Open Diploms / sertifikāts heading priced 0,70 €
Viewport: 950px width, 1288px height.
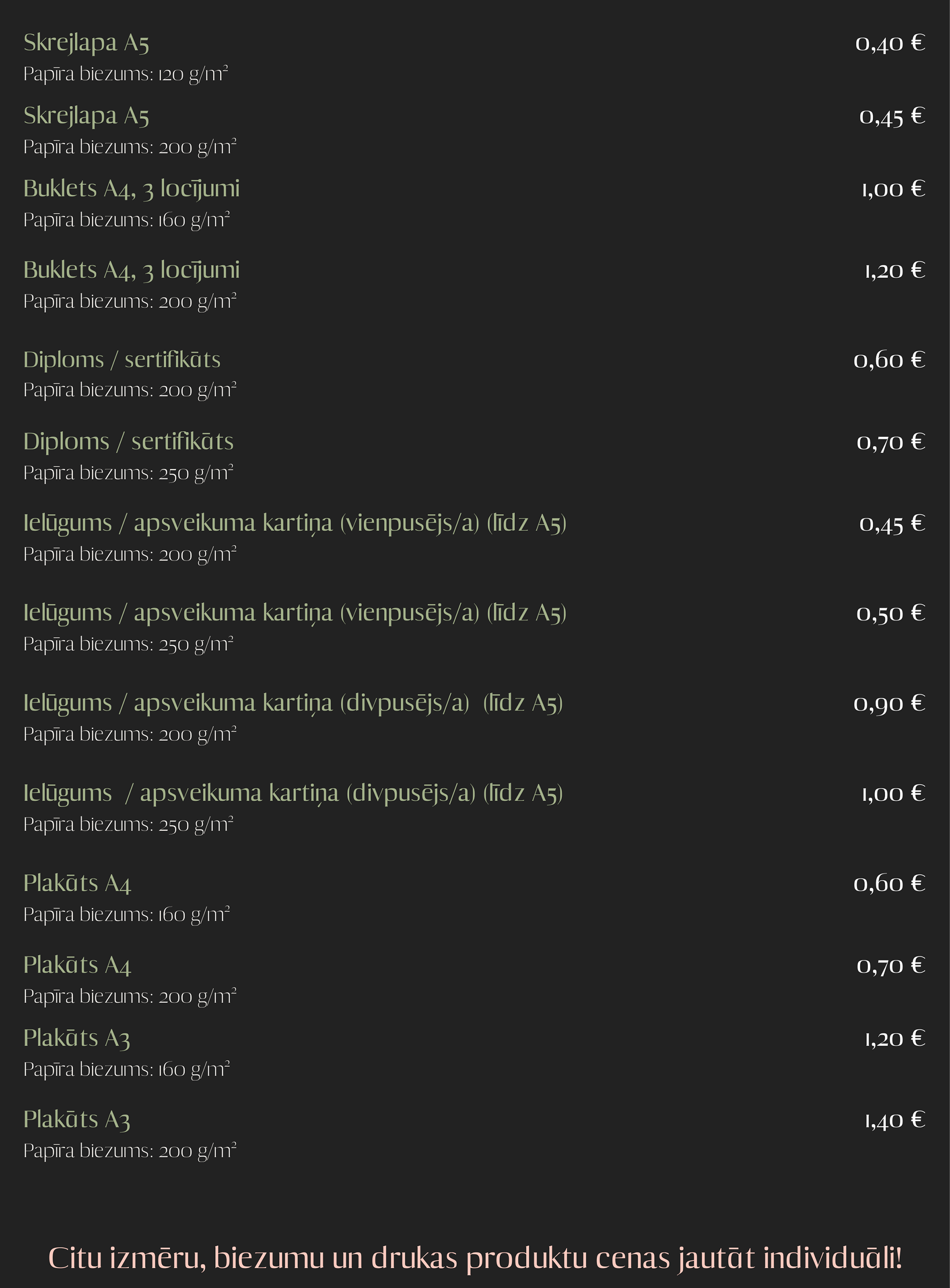pyautogui.click(x=128, y=441)
